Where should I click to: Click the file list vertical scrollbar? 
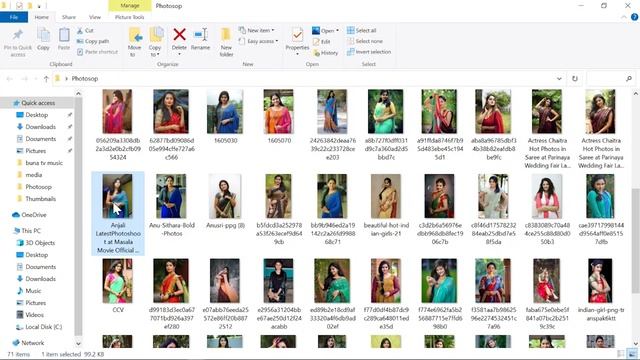tap(636, 240)
